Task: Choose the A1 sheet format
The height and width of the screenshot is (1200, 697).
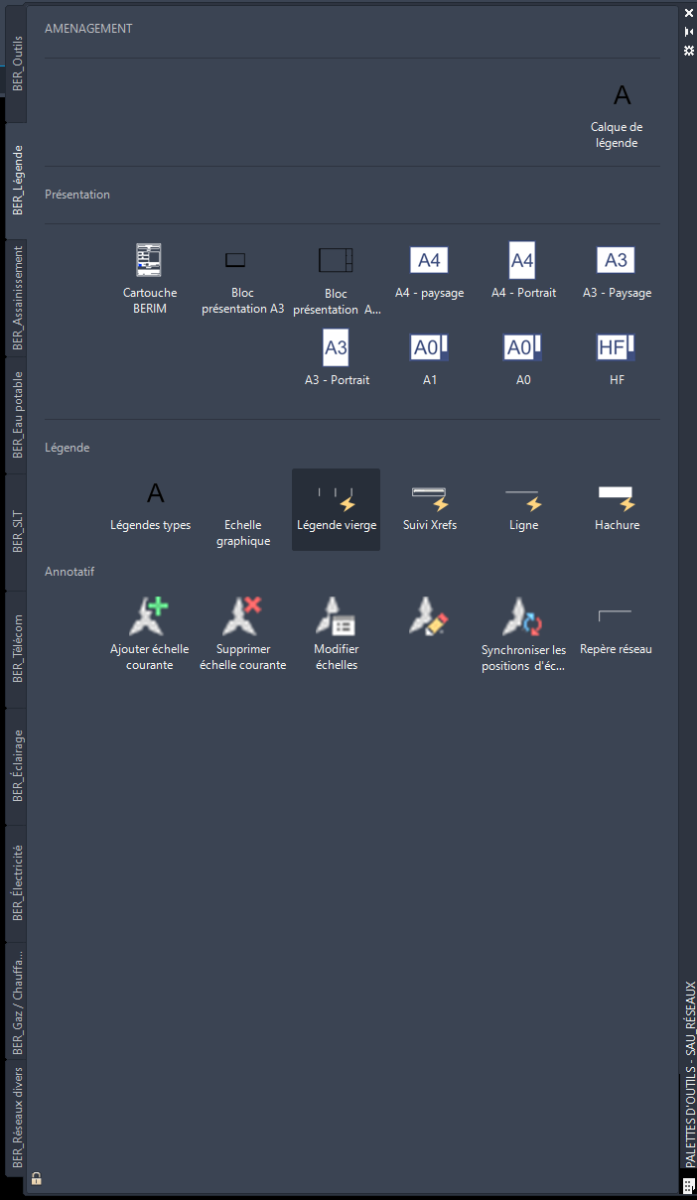Action: [x=429, y=359]
